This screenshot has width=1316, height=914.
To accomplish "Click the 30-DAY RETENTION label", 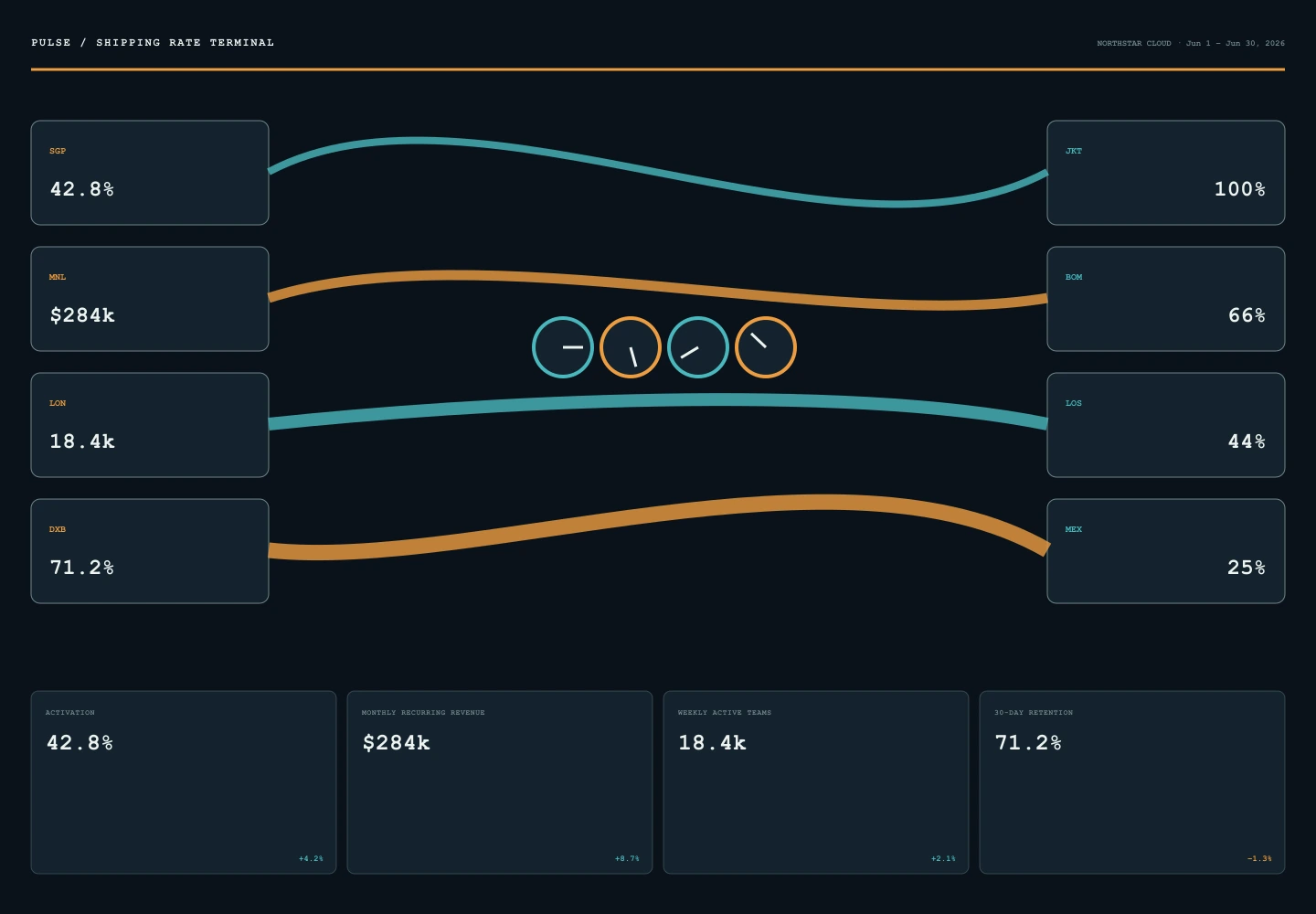I will [x=1034, y=712].
